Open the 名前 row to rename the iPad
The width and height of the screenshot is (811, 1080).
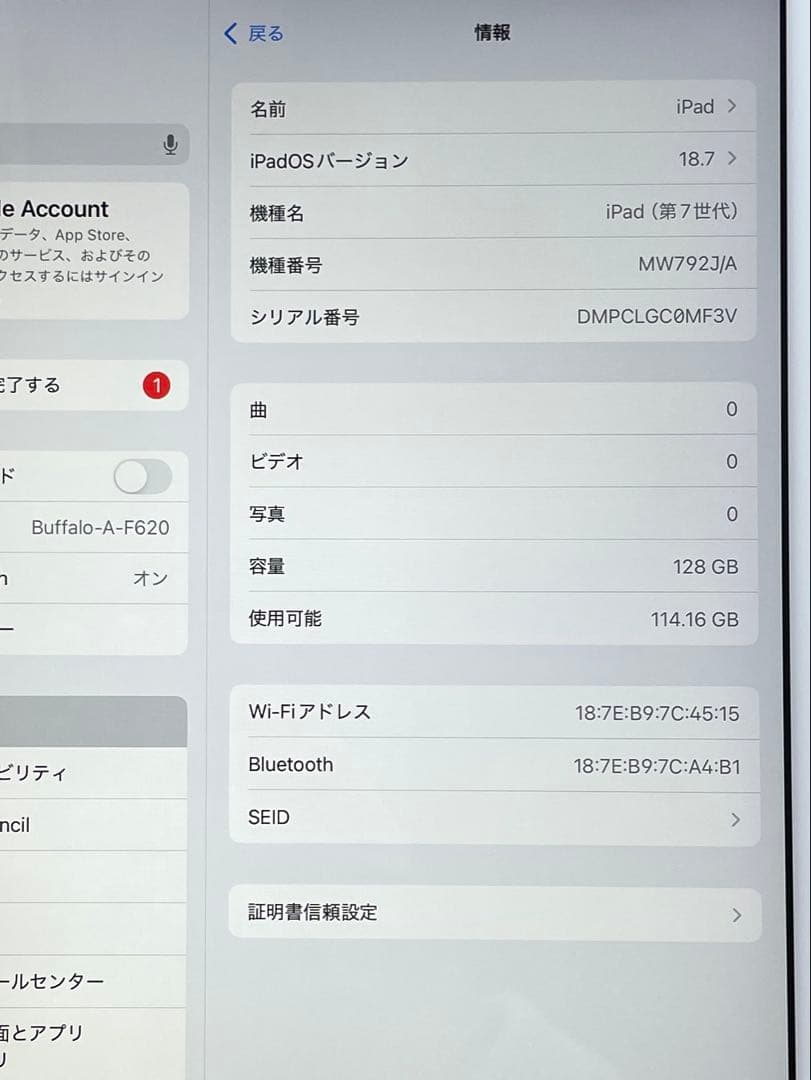pyautogui.click(x=494, y=106)
